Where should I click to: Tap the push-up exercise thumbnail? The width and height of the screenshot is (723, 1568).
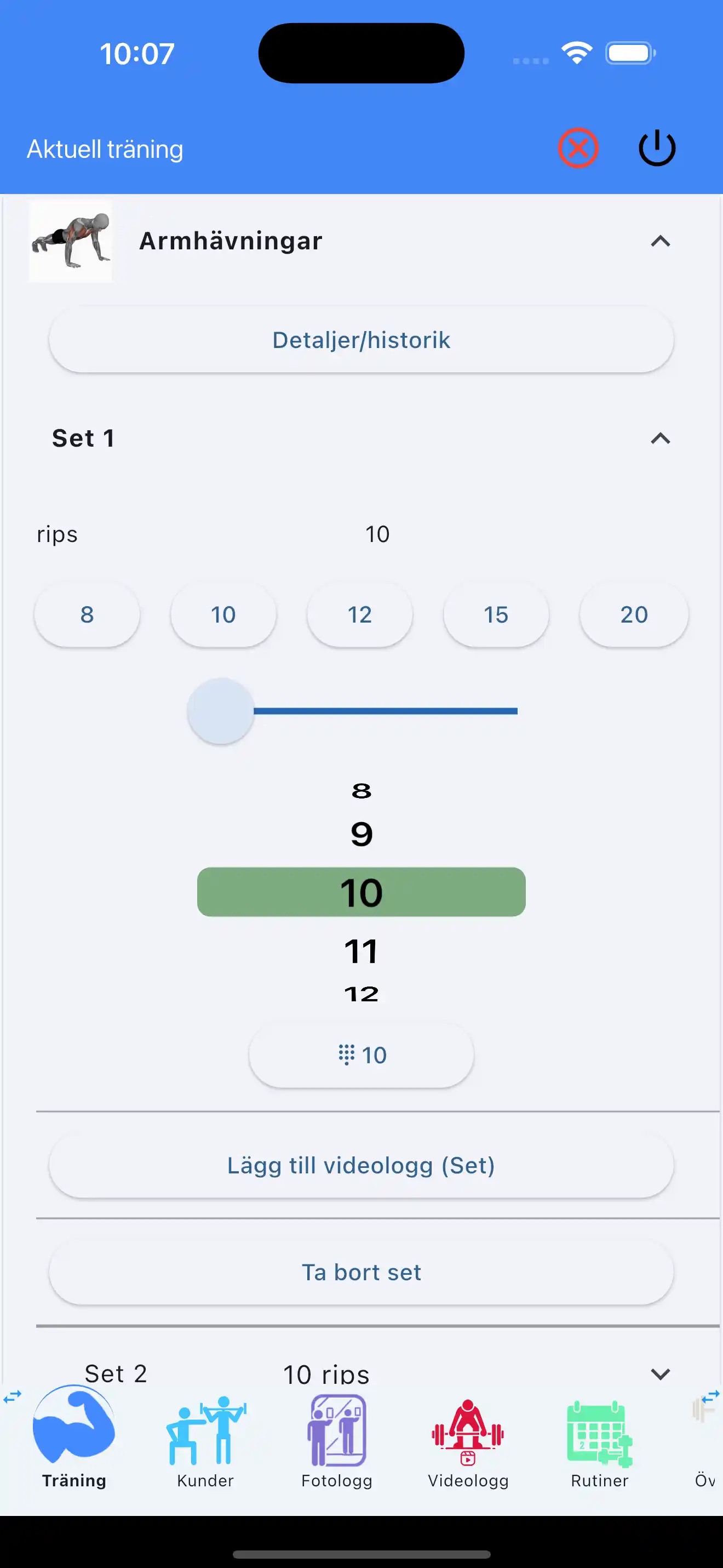click(71, 241)
